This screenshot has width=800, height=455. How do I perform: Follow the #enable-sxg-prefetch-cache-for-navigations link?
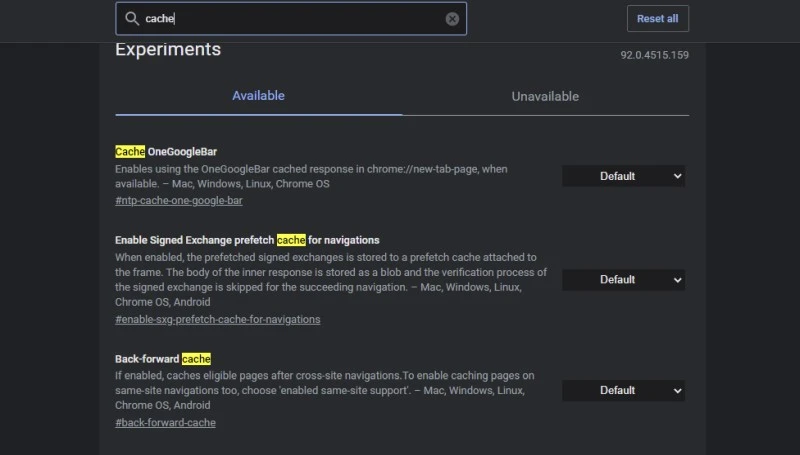218,320
